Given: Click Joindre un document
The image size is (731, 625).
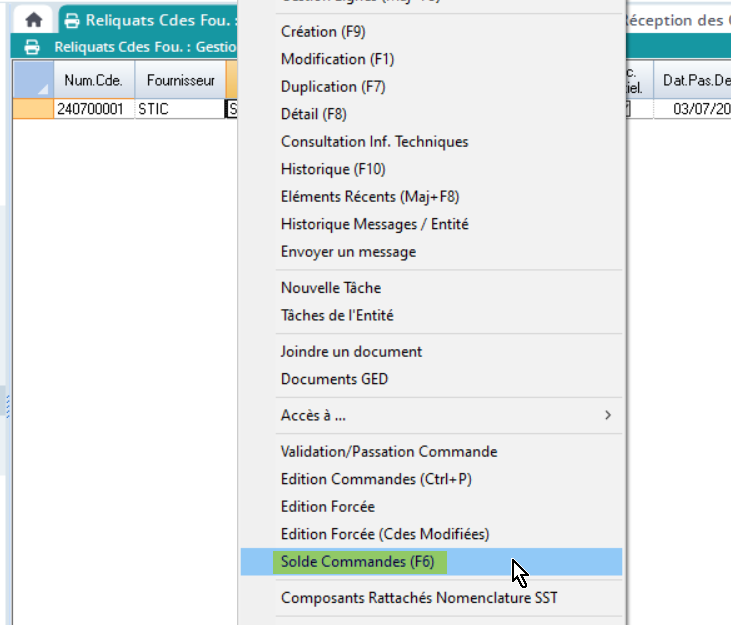Looking at the screenshot, I should tap(351, 352).
